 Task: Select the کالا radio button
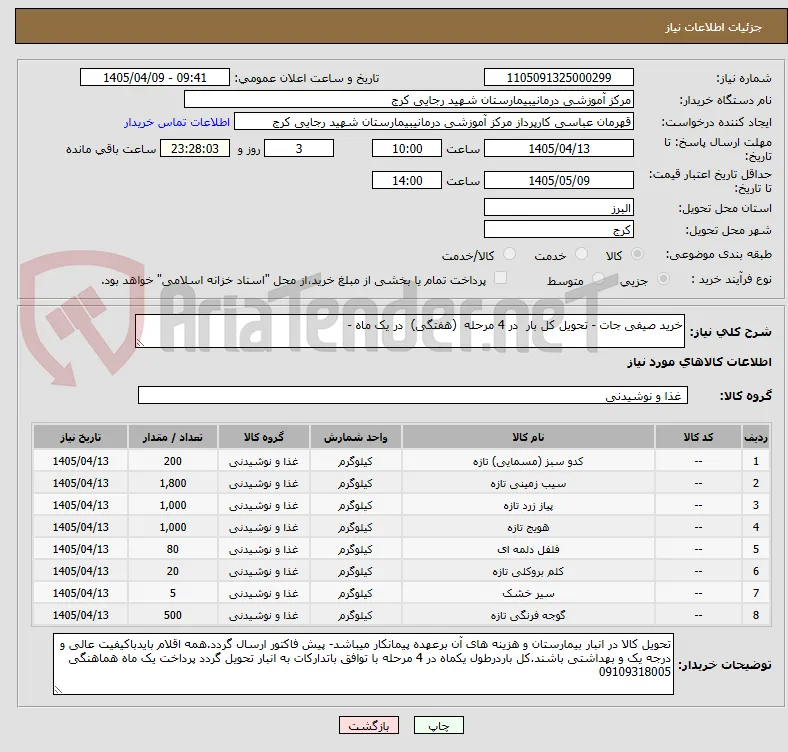point(637,254)
